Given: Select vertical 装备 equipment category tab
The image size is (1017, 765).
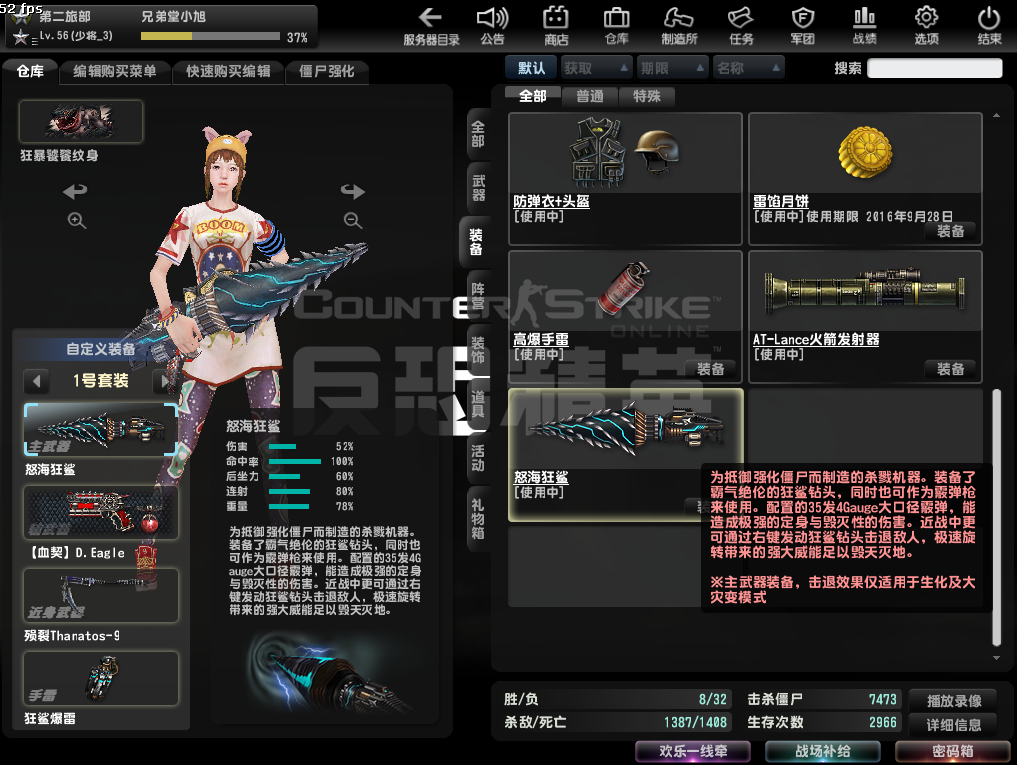Looking at the screenshot, I should click(476, 242).
